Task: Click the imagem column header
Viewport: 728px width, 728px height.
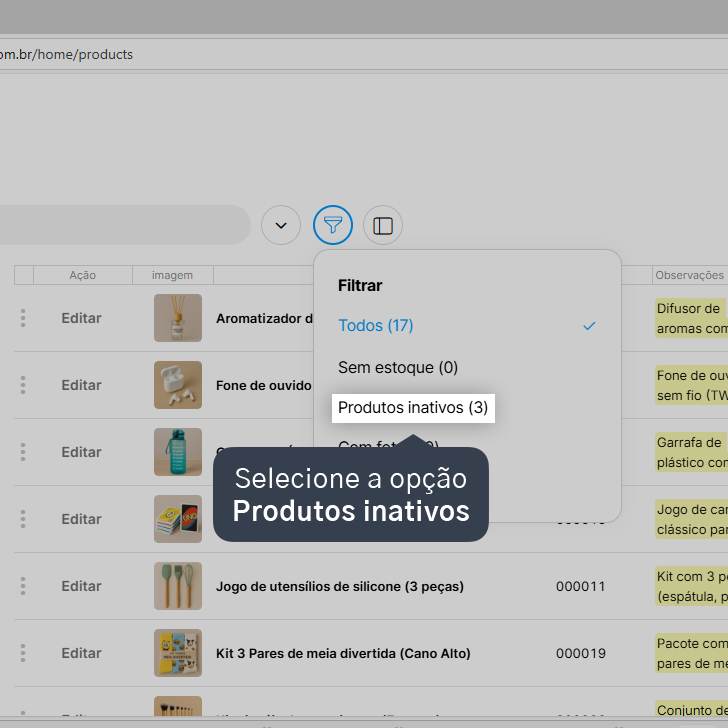Action: [x=172, y=275]
